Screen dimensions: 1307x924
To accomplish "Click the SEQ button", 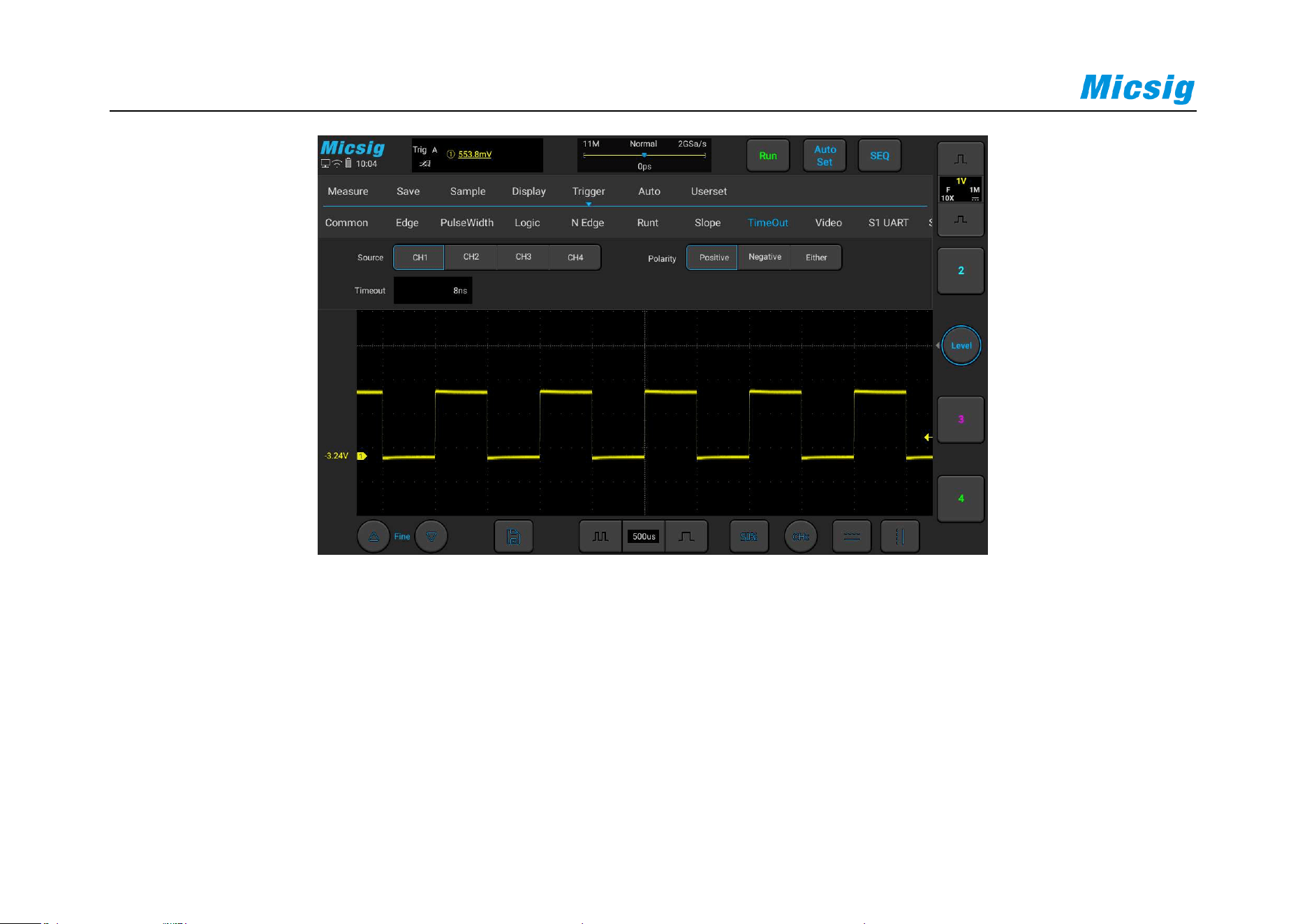I will click(x=880, y=156).
